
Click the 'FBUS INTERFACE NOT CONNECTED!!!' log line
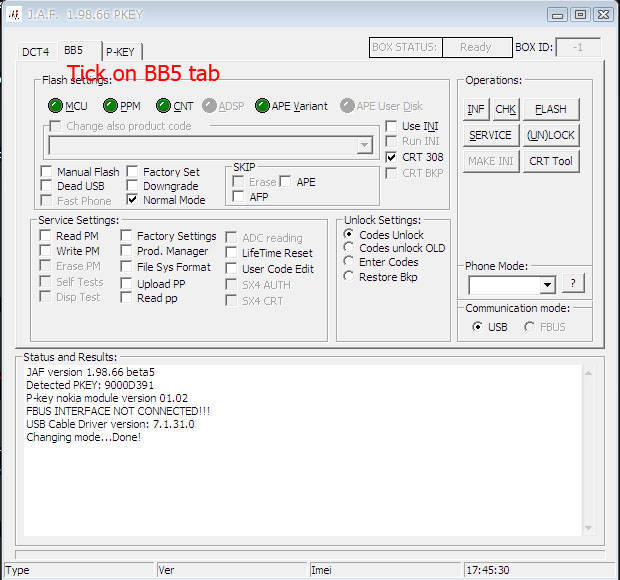pos(118,411)
